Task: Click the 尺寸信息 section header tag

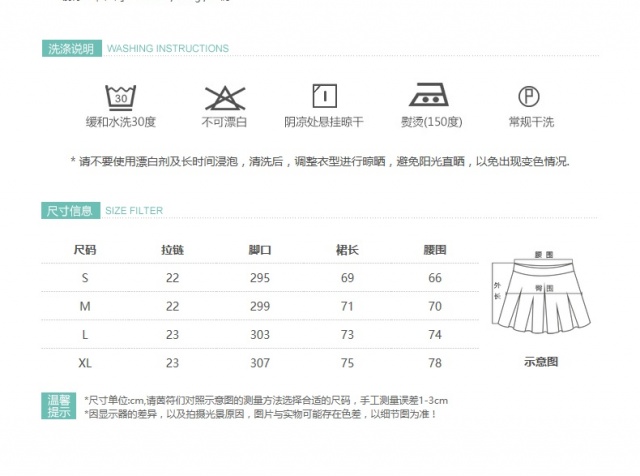Action: (70, 210)
